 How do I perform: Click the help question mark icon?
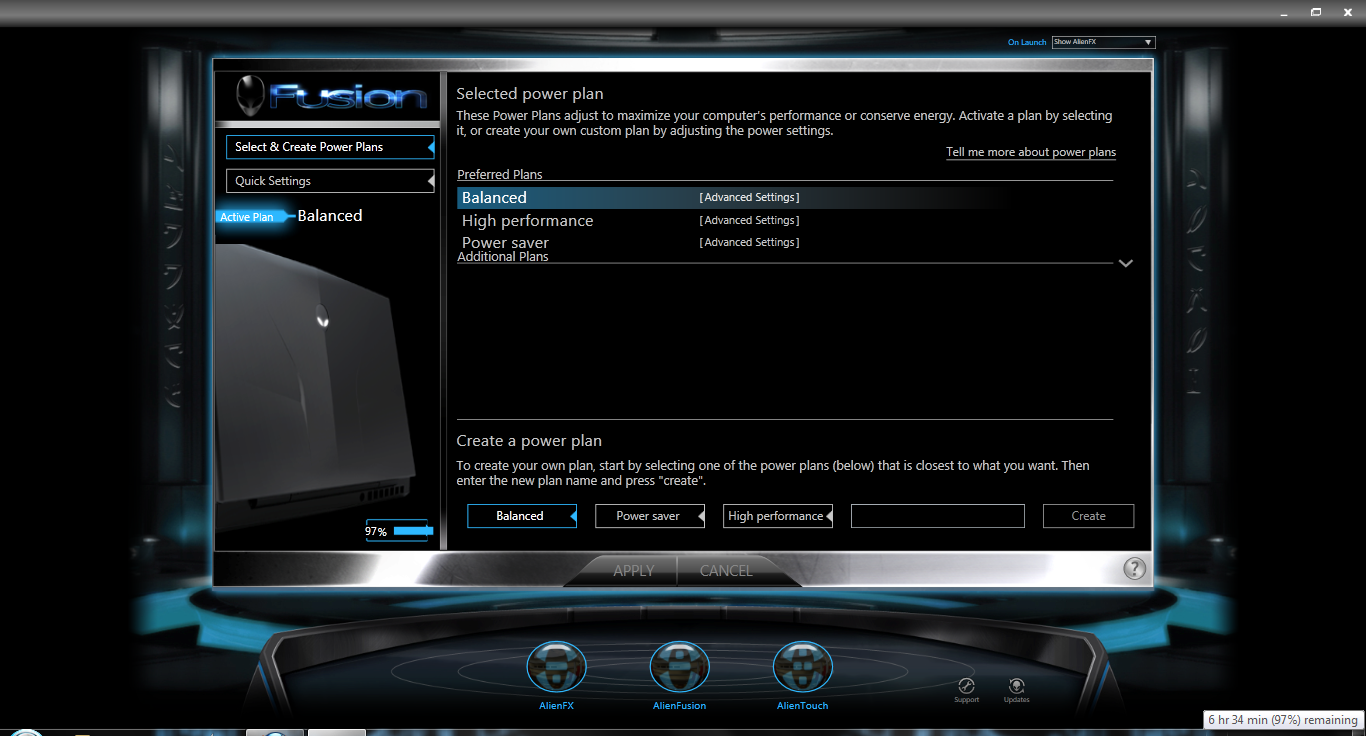pyautogui.click(x=1134, y=568)
